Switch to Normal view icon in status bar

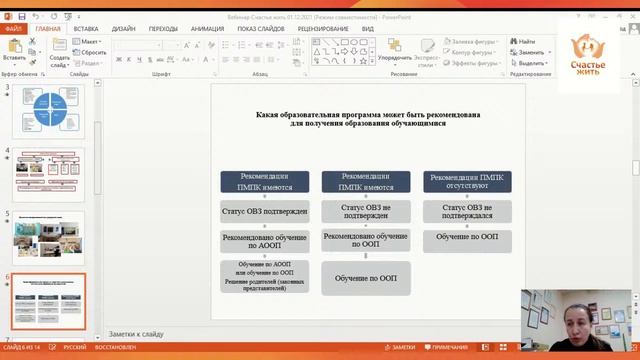485,347
